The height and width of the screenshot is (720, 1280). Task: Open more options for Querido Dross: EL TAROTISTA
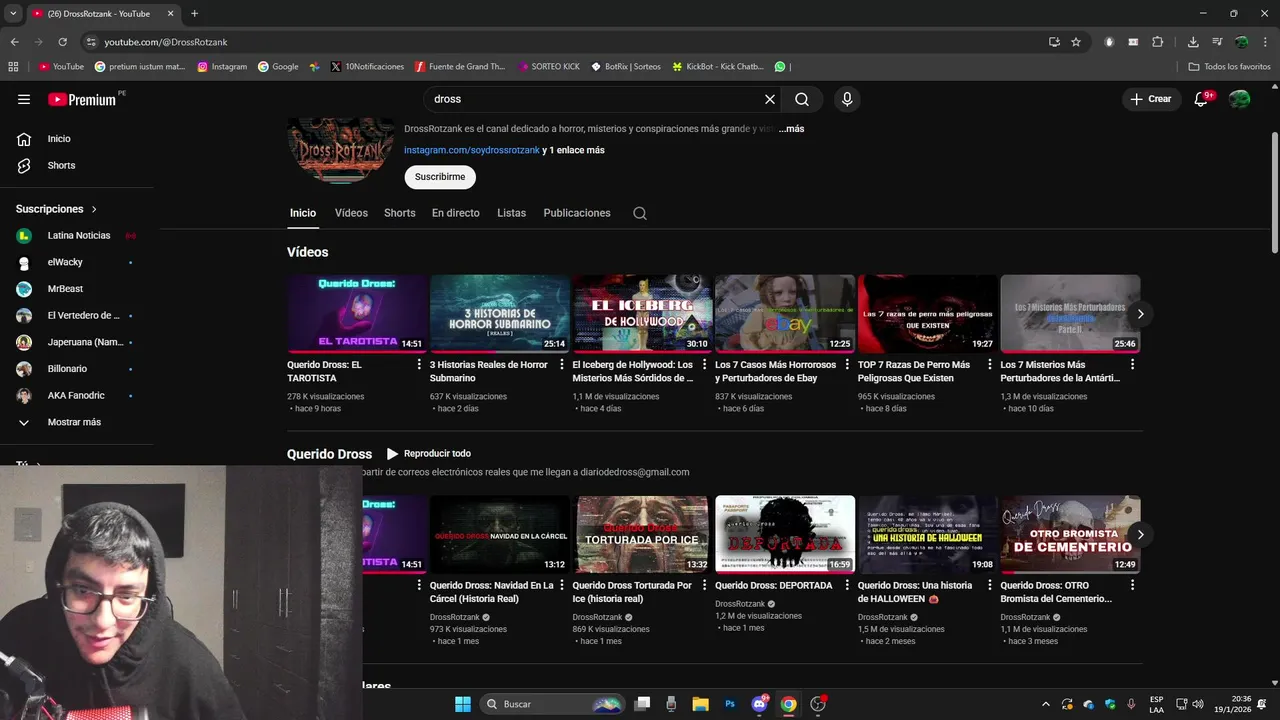420,365
